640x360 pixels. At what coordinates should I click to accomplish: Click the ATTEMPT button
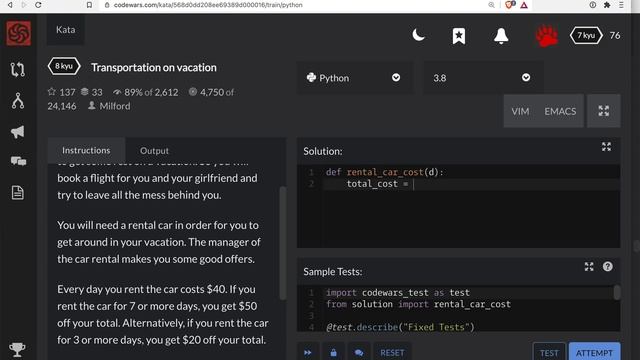(x=594, y=352)
